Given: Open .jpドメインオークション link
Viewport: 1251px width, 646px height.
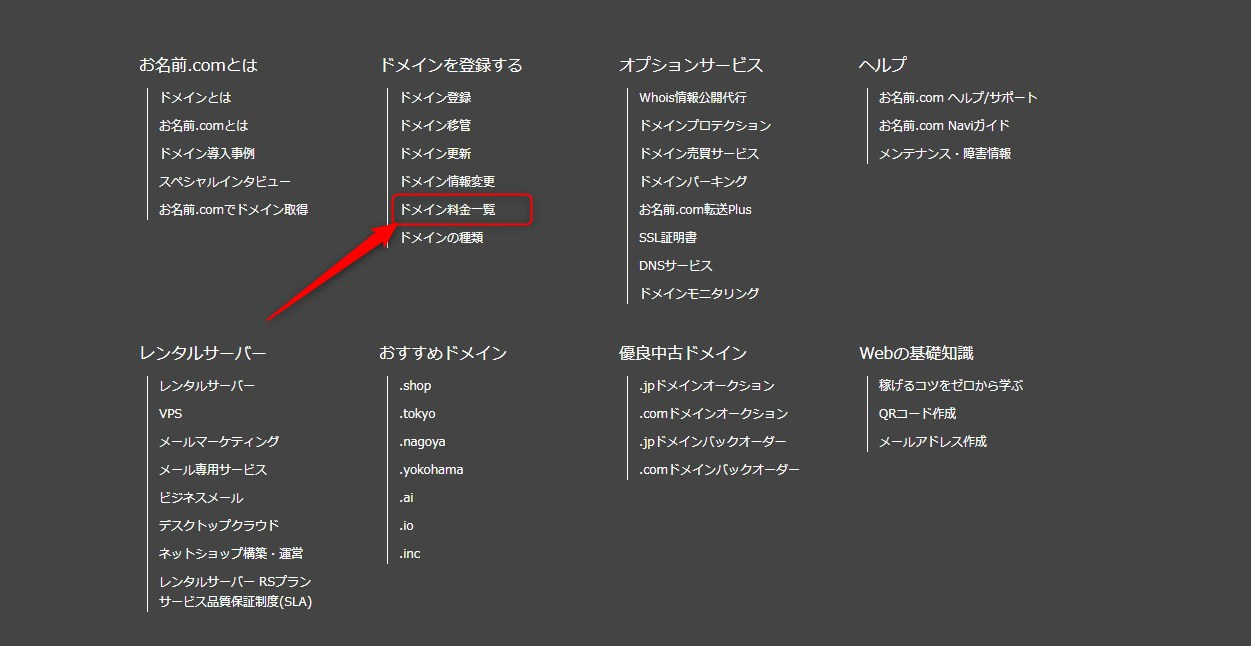Looking at the screenshot, I should pyautogui.click(x=707, y=386).
